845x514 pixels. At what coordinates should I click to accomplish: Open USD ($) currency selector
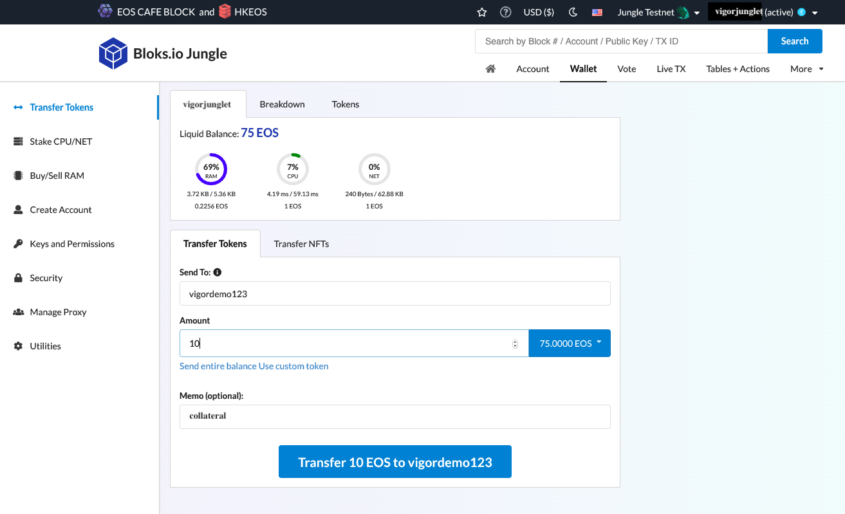[538, 12]
